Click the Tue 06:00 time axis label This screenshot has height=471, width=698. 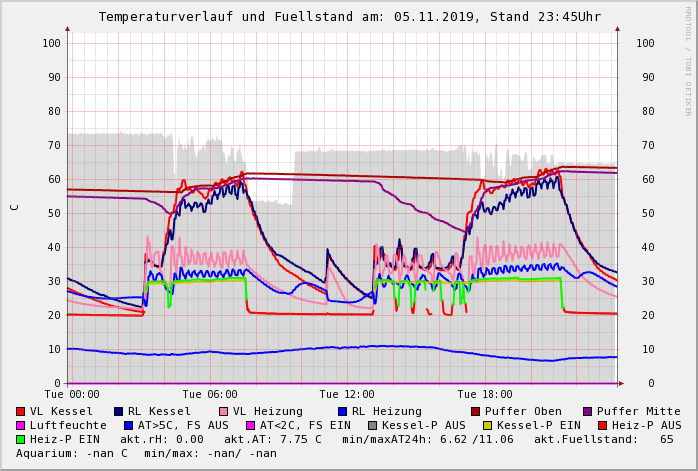click(x=210, y=394)
